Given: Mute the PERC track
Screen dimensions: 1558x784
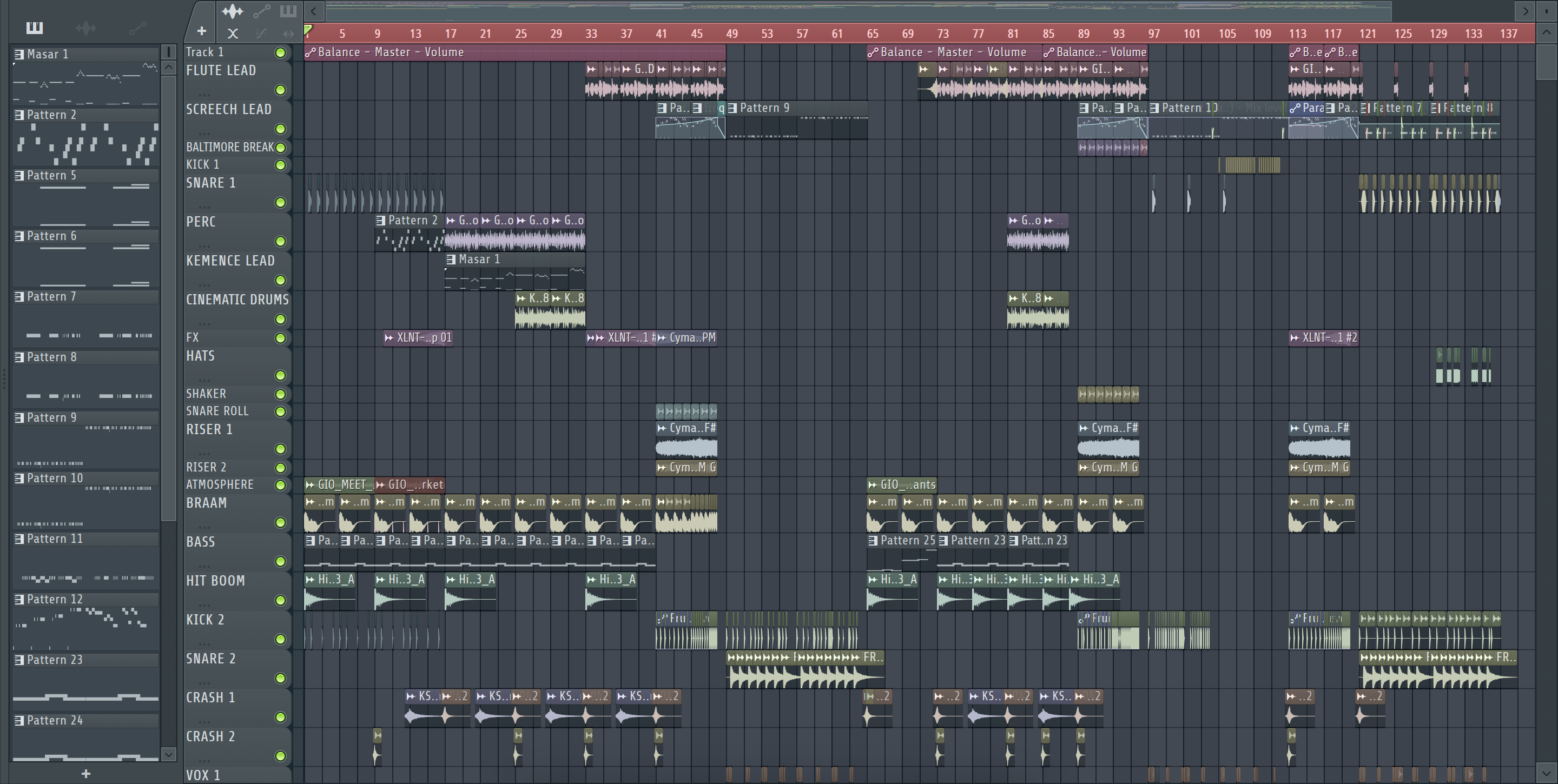Looking at the screenshot, I should click(x=280, y=241).
